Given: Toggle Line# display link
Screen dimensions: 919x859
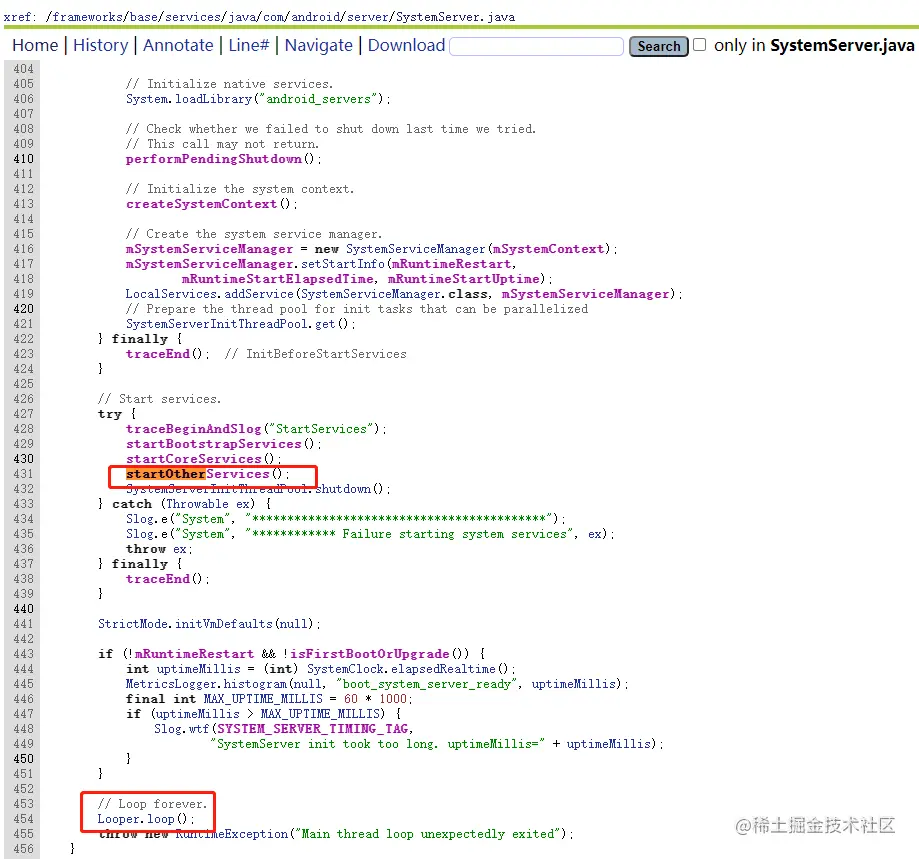Looking at the screenshot, I should [x=249, y=45].
